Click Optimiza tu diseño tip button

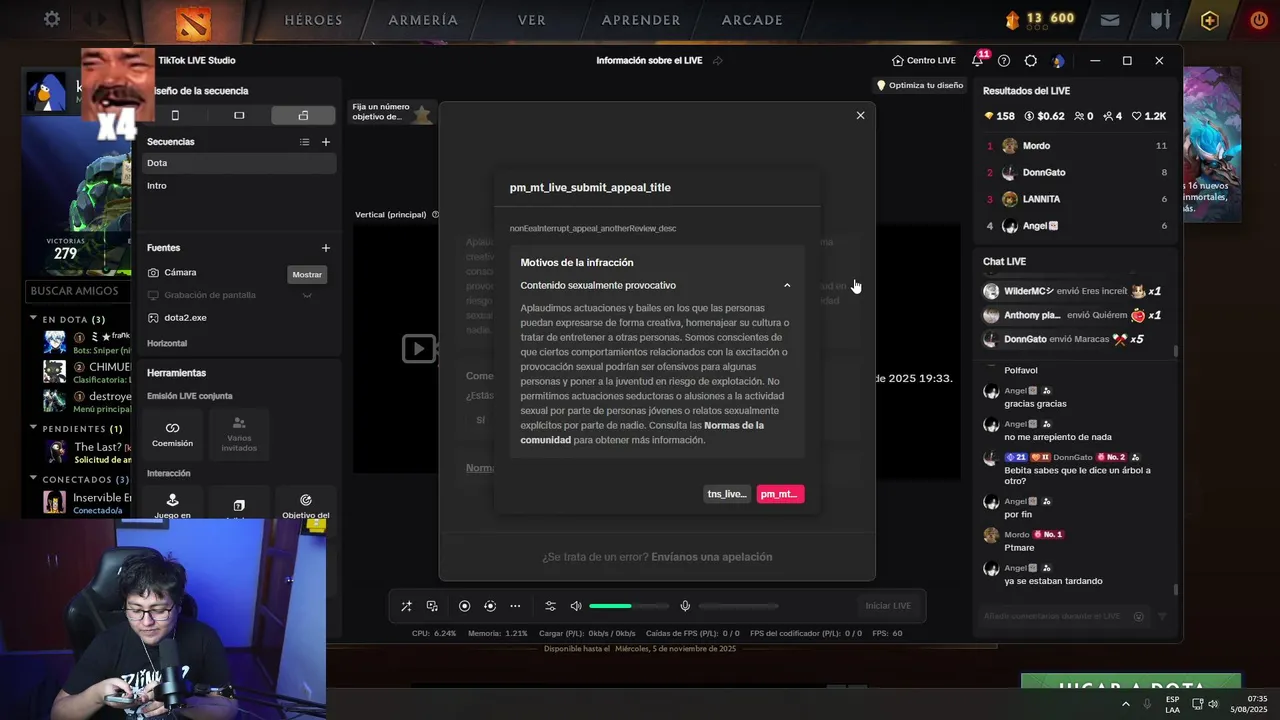920,86
